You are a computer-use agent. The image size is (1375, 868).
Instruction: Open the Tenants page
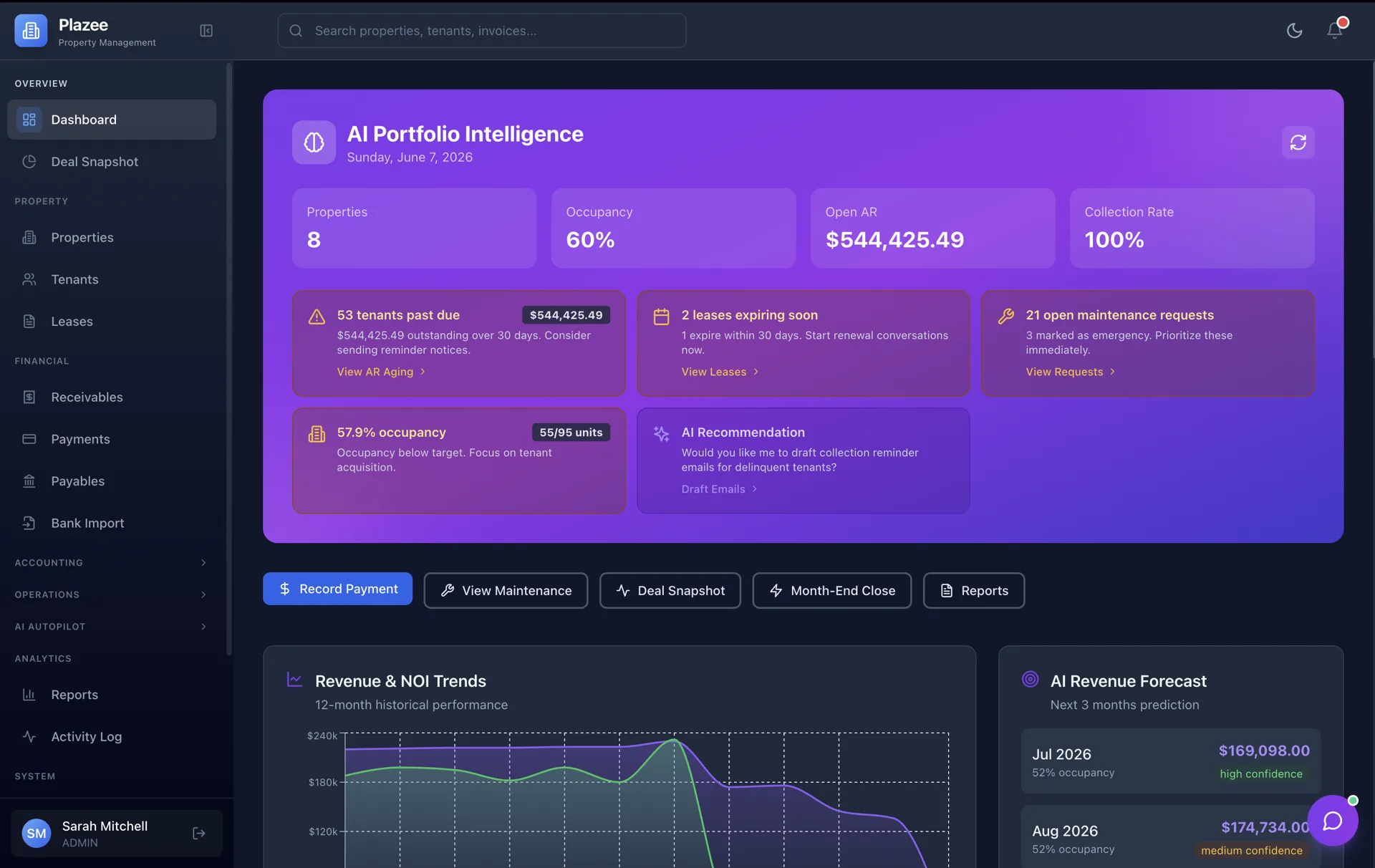(112, 279)
